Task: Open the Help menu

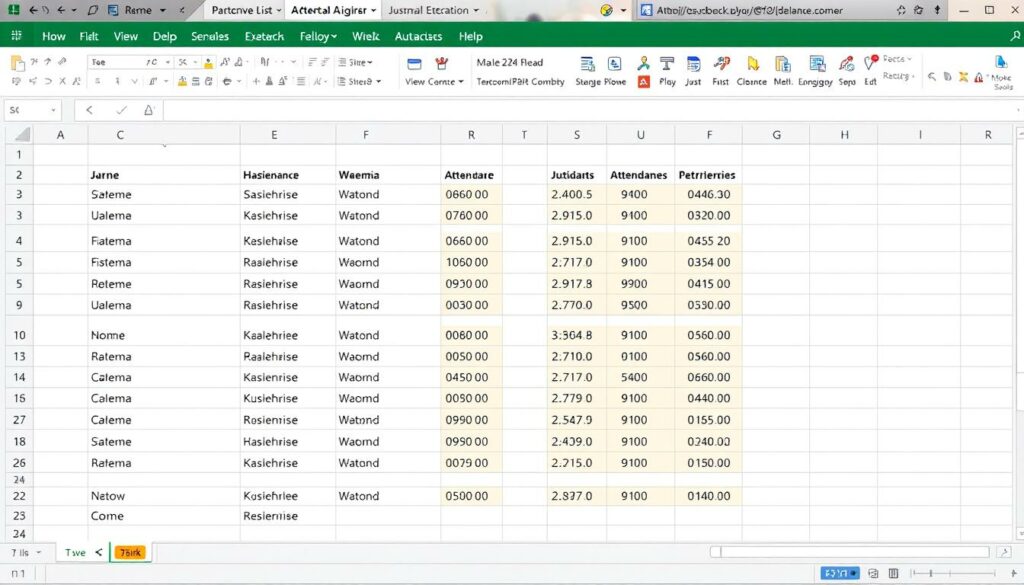Action: point(470,37)
